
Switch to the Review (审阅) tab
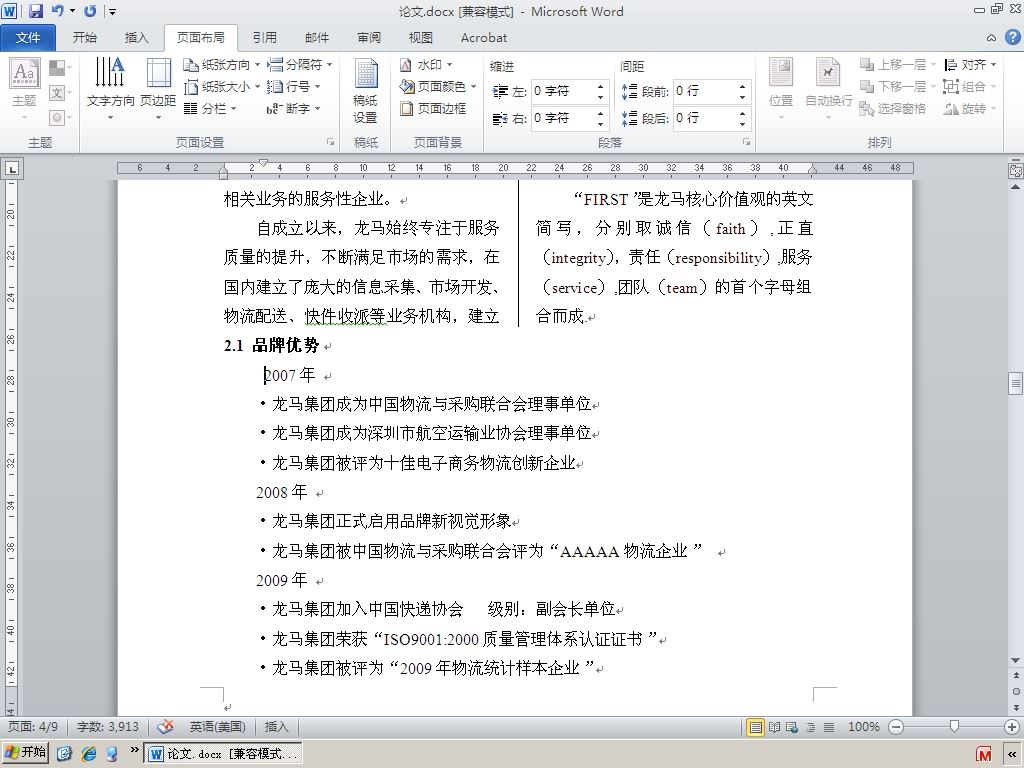click(x=369, y=38)
